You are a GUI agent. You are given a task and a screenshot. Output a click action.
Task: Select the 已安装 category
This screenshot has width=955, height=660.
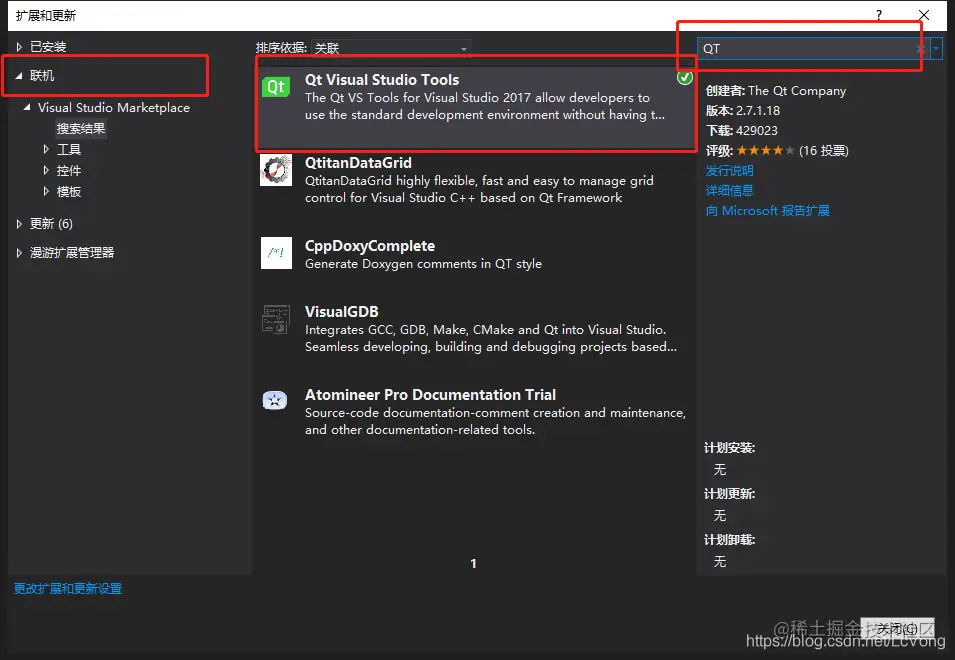(48, 47)
